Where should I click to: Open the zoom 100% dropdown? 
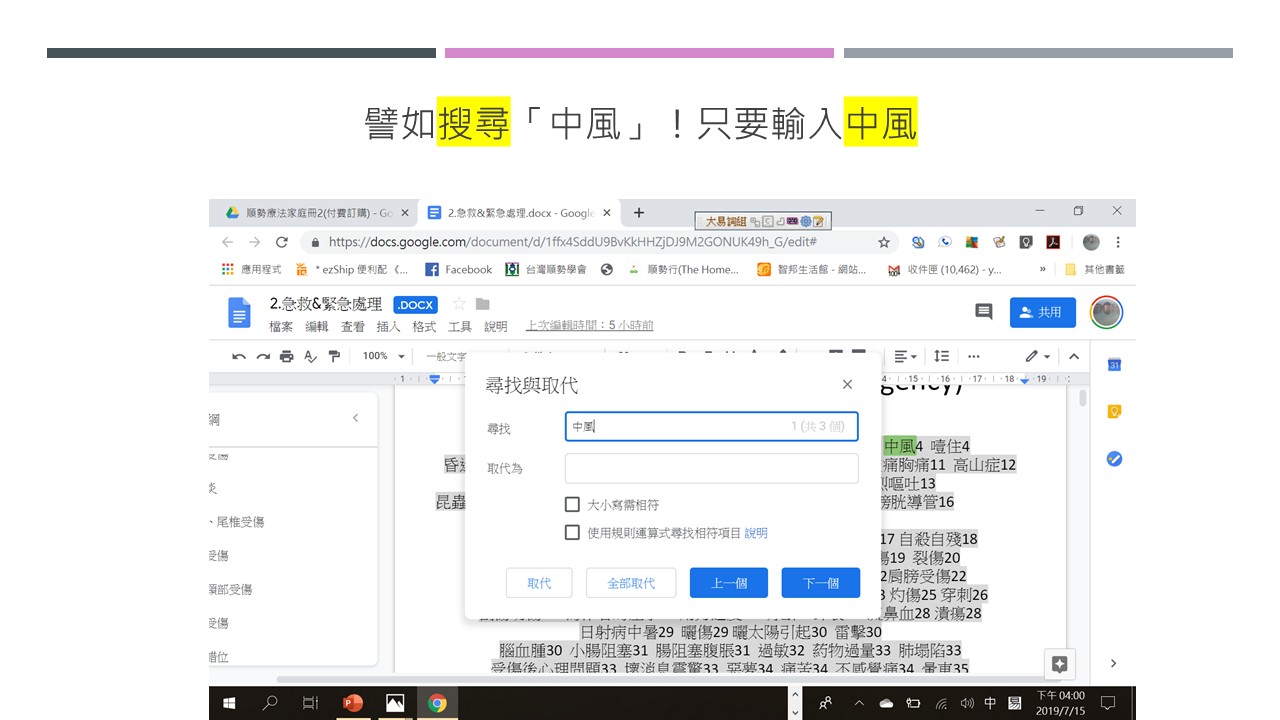(x=384, y=356)
